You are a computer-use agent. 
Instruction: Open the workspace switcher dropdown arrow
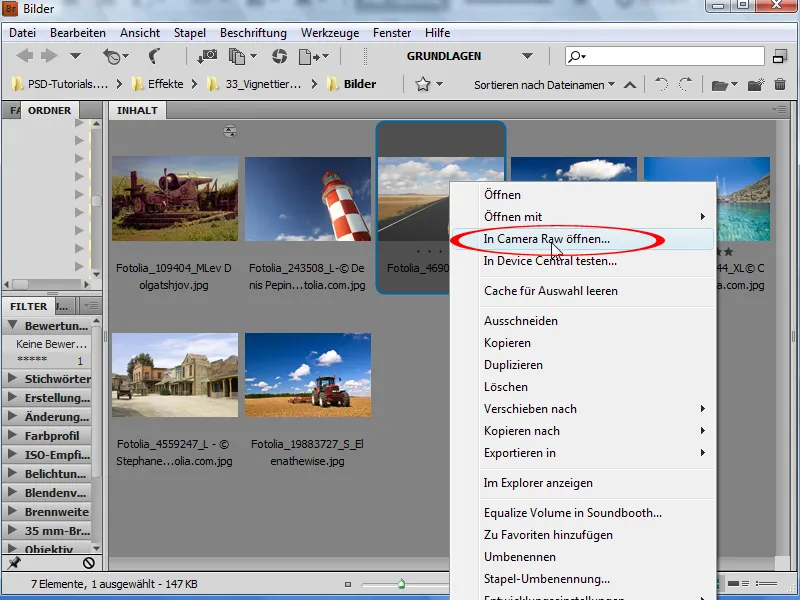coord(528,56)
